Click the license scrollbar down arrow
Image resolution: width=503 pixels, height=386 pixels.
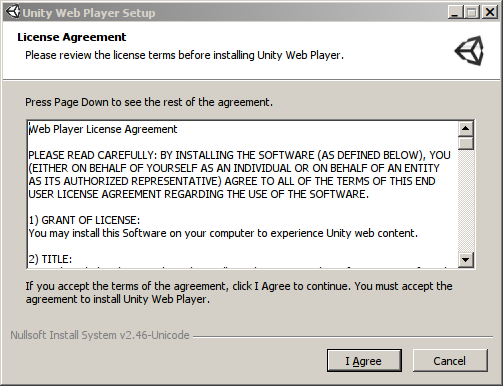[x=466, y=259]
